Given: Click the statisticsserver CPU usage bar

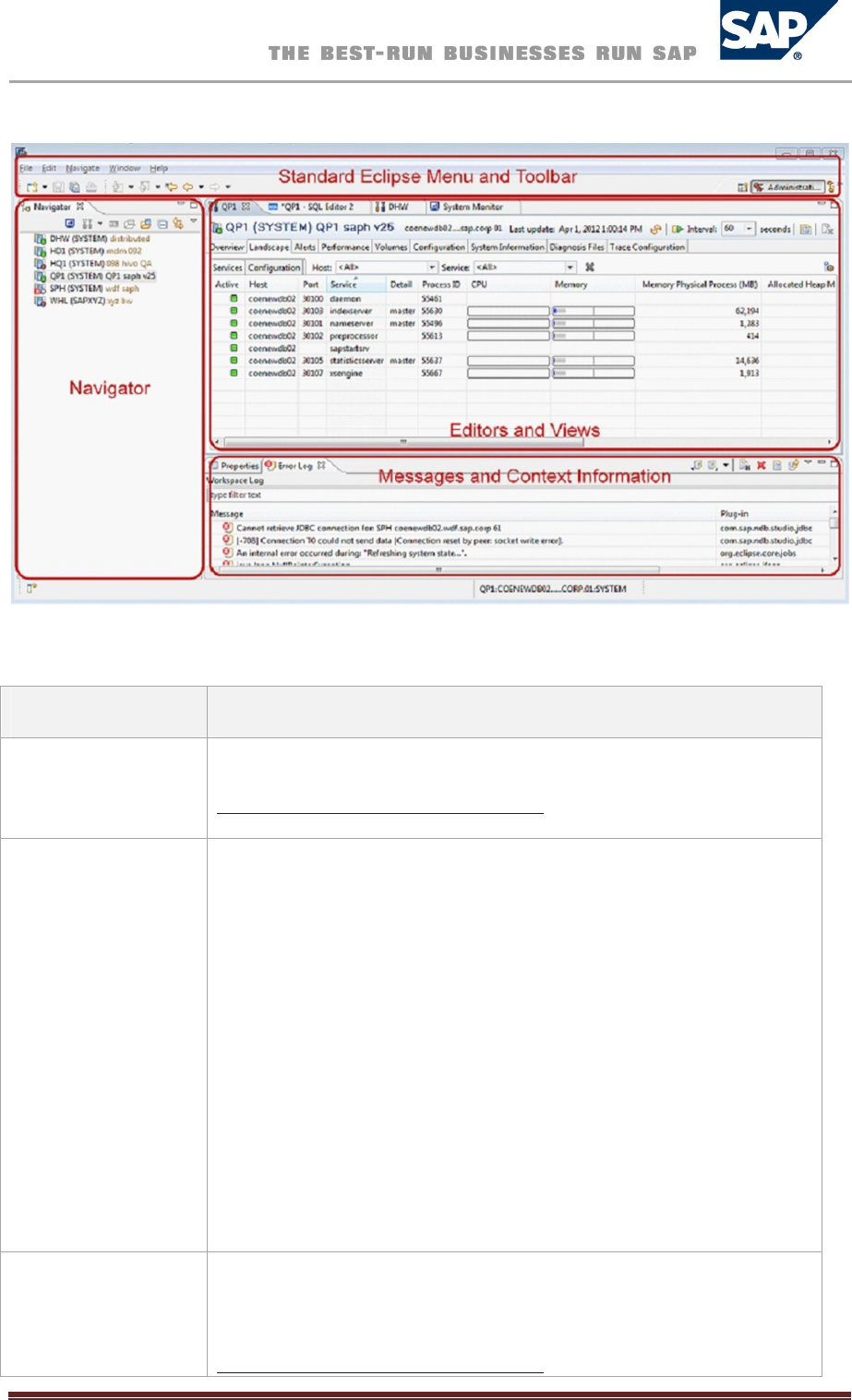Looking at the screenshot, I should pos(508,361).
